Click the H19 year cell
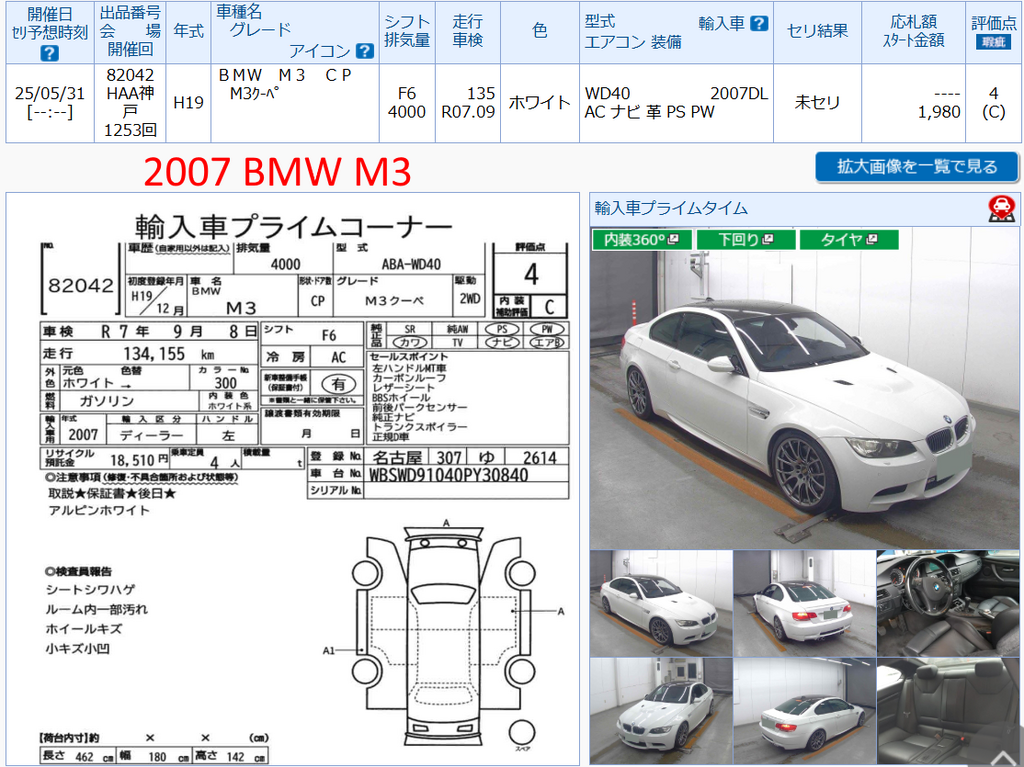Screen dimensions: 1024x767 click(x=188, y=103)
